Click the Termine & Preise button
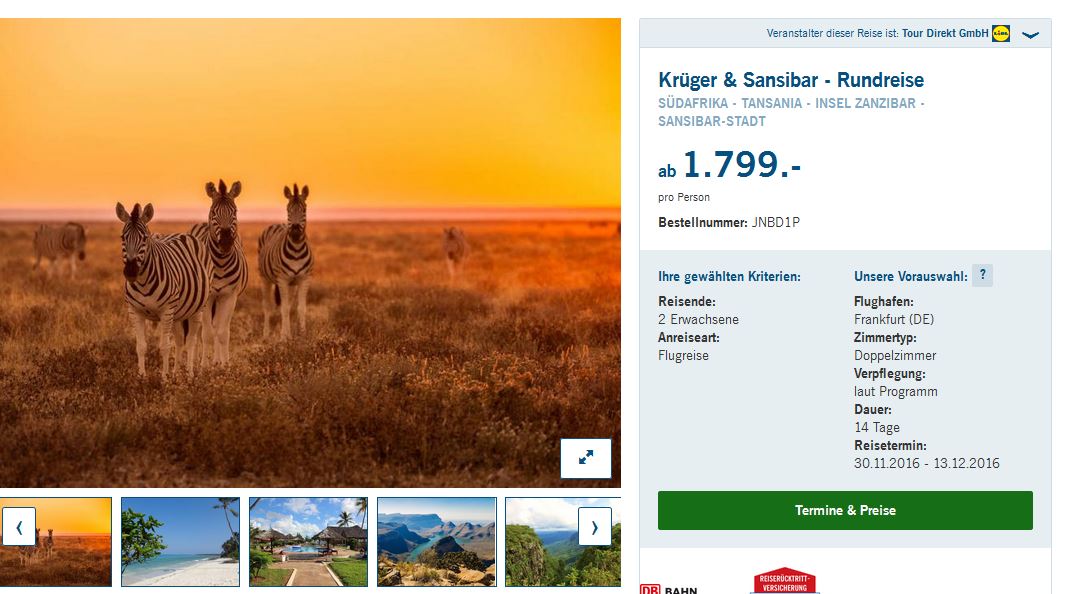 (x=845, y=510)
